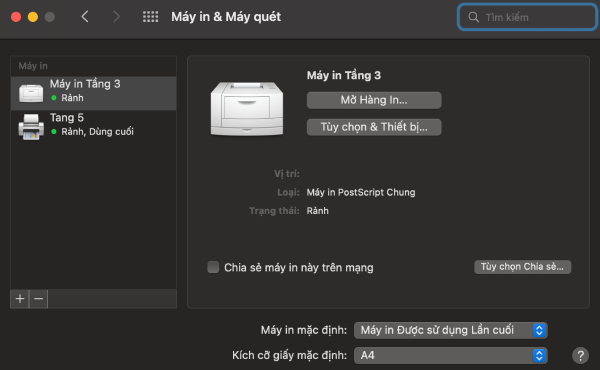Remove printer with the minus button

pyautogui.click(x=39, y=298)
